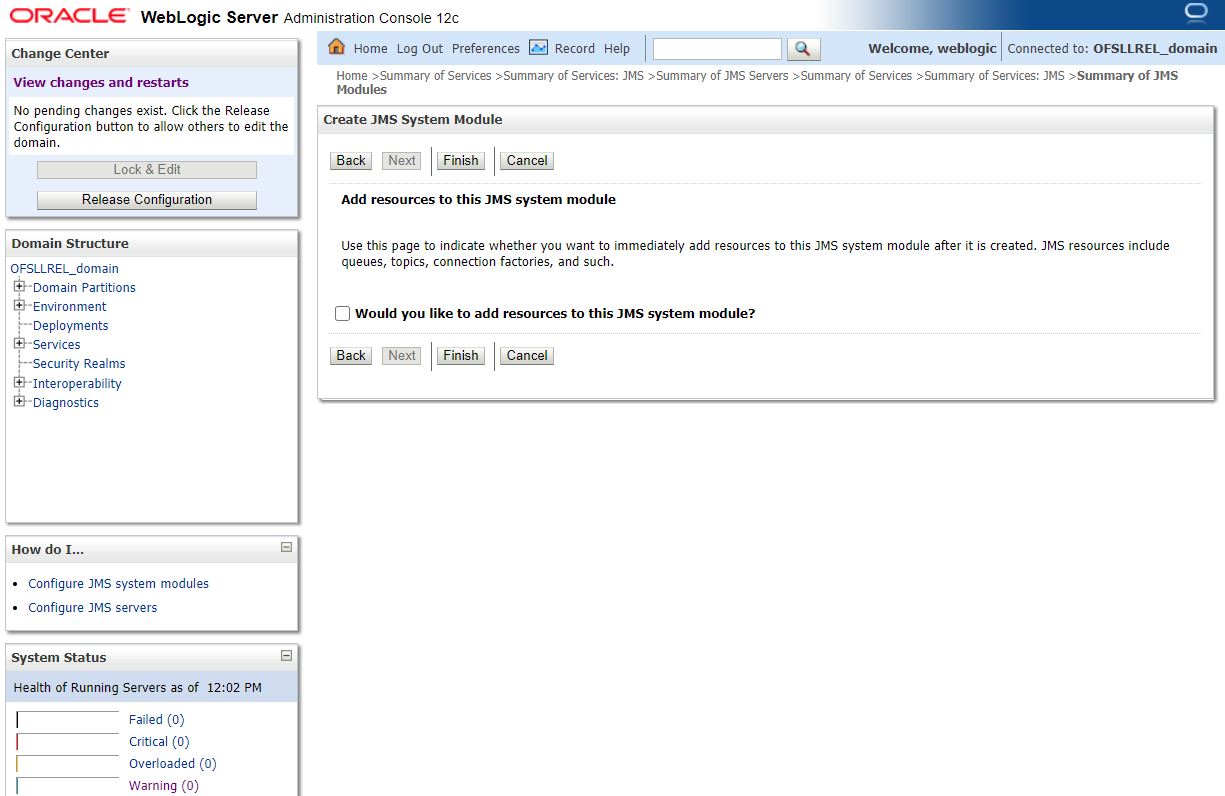Viewport: 1225px width, 796px height.
Task: Expand the Services tree node
Action: pyautogui.click(x=19, y=344)
